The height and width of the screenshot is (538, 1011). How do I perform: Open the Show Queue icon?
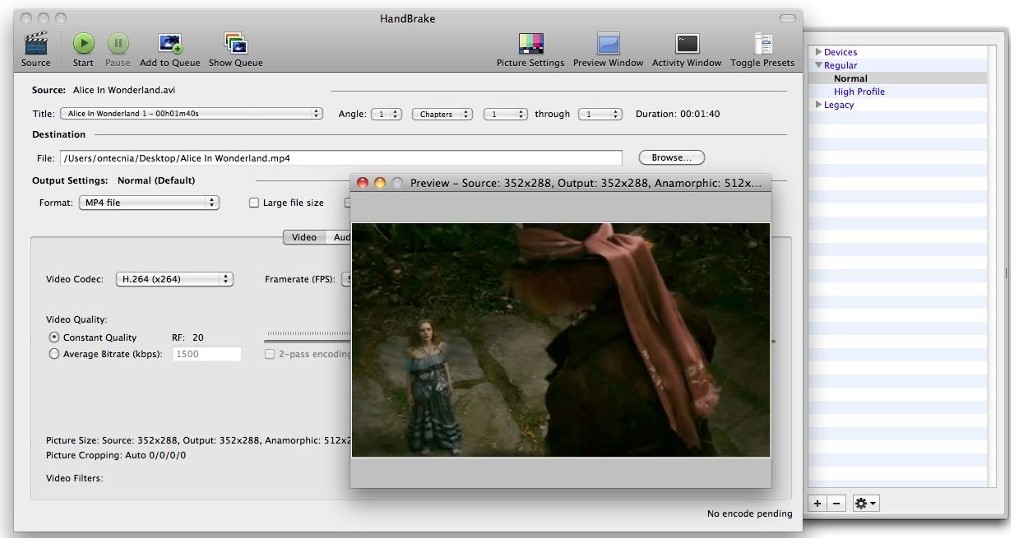click(235, 44)
